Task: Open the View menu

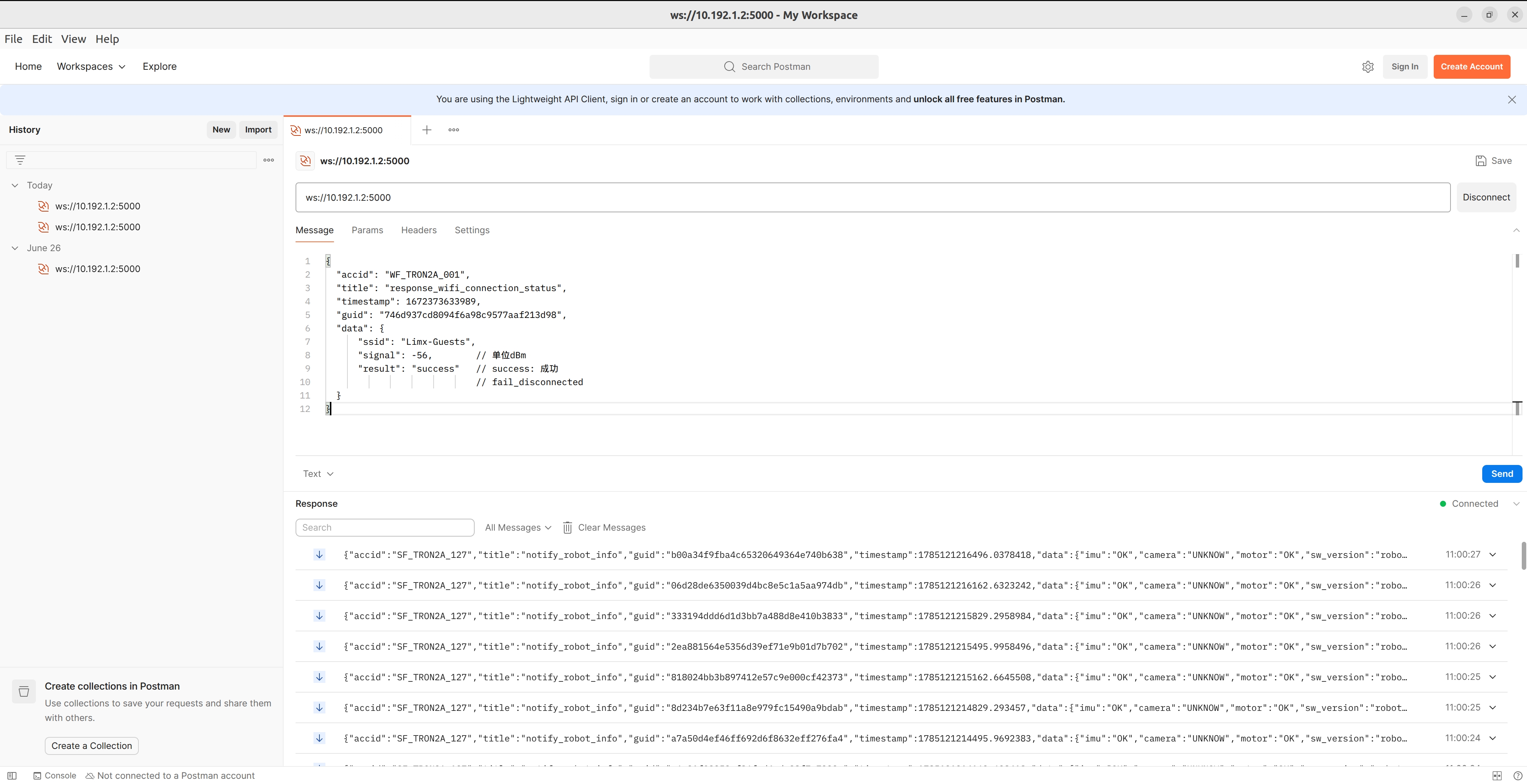Action: [74, 39]
